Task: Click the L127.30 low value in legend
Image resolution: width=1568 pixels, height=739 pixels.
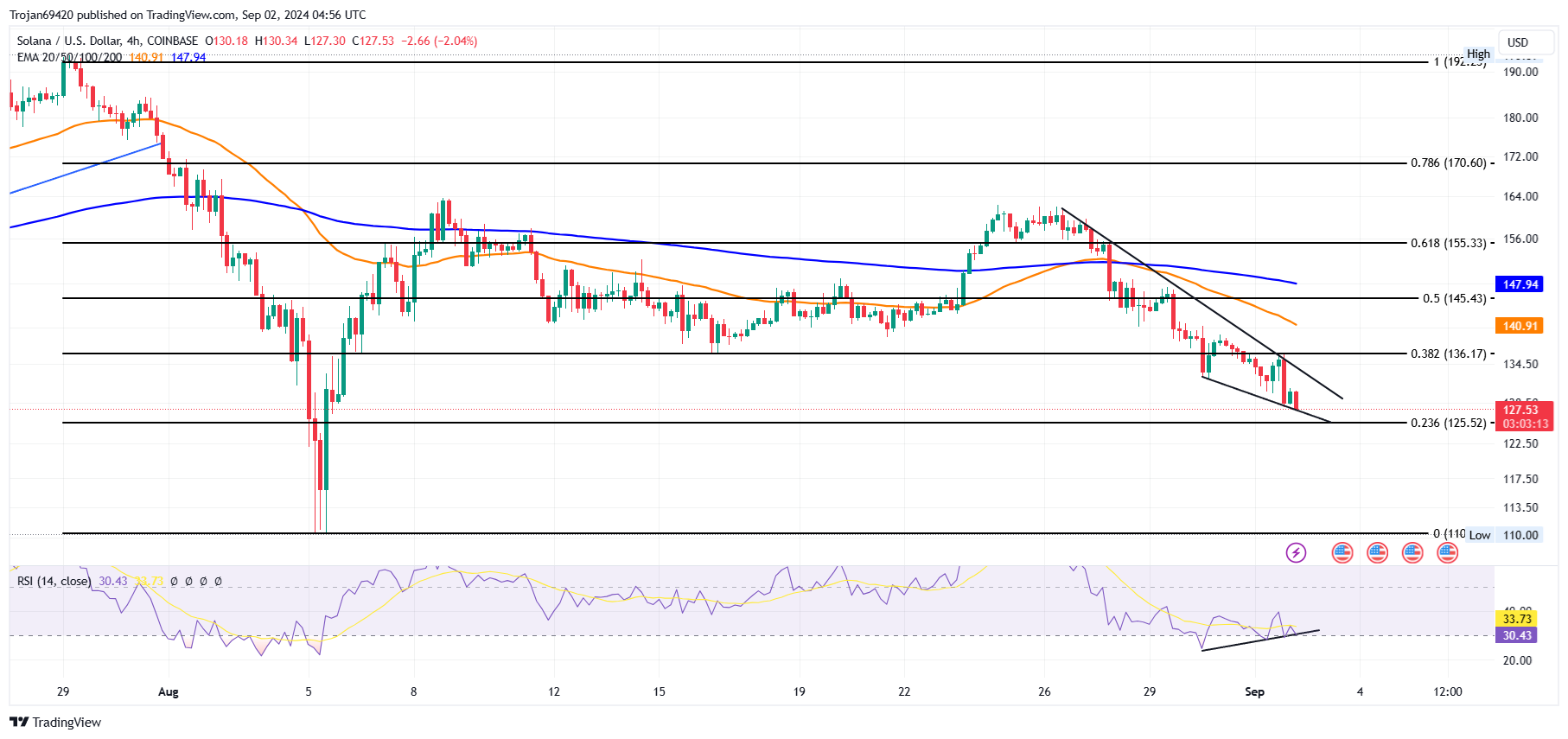Action: [325, 41]
